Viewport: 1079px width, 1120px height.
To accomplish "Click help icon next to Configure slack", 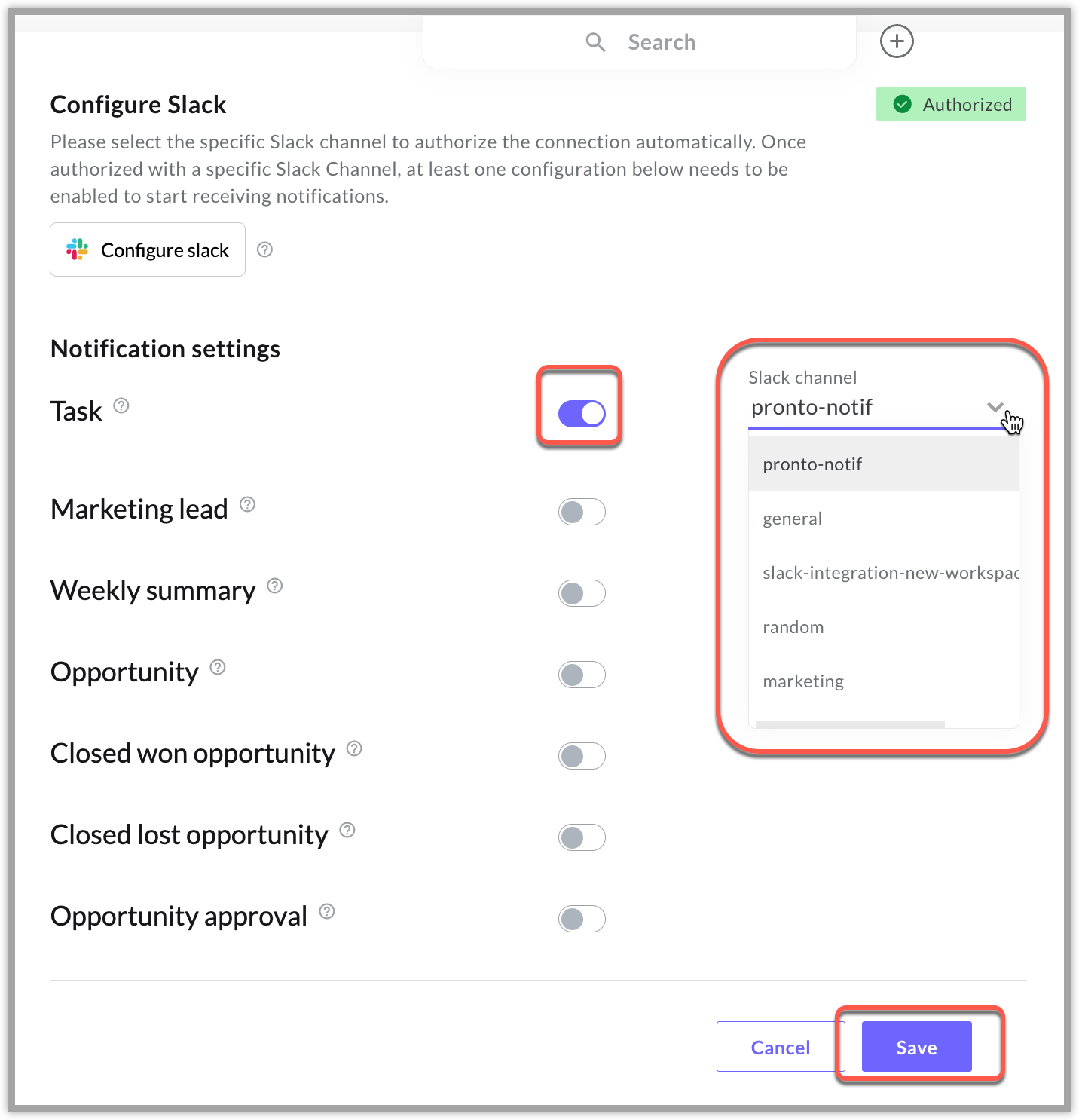I will [x=264, y=249].
